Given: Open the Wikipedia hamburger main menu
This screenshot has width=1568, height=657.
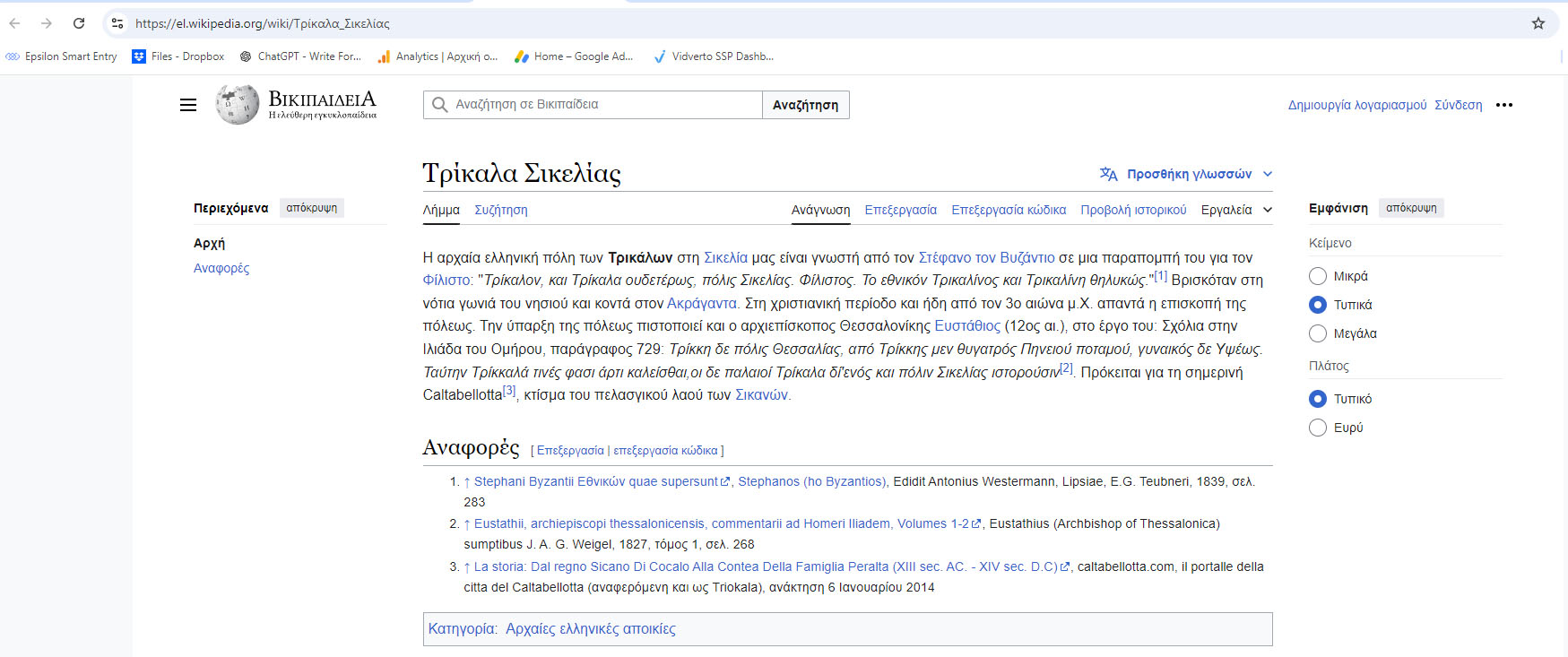Looking at the screenshot, I should (x=188, y=105).
